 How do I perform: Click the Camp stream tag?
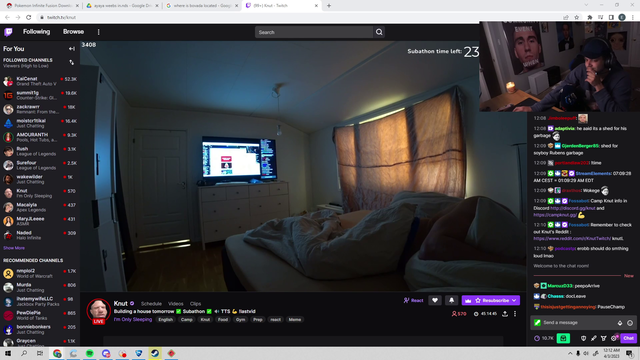[187, 320]
